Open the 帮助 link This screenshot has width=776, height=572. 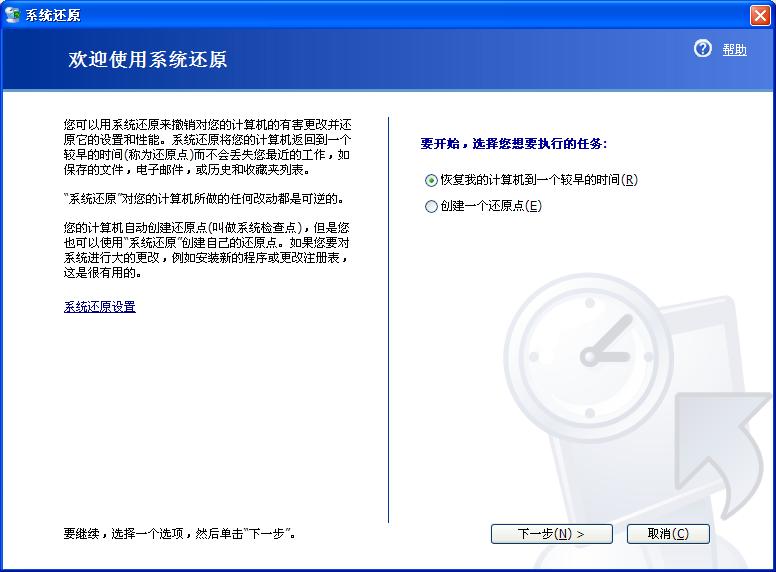click(734, 50)
